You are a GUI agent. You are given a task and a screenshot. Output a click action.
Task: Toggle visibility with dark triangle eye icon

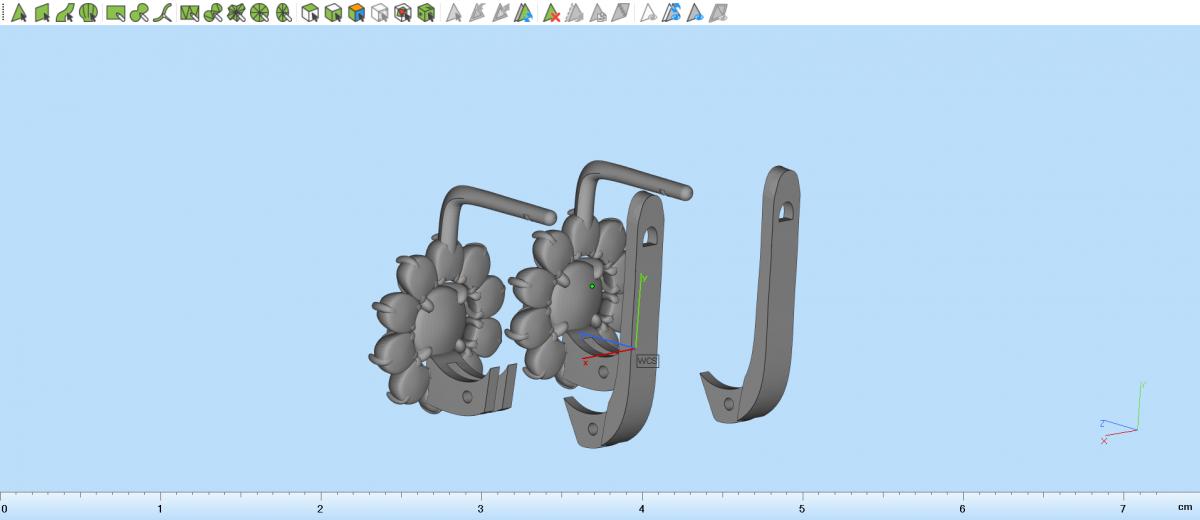click(695, 13)
